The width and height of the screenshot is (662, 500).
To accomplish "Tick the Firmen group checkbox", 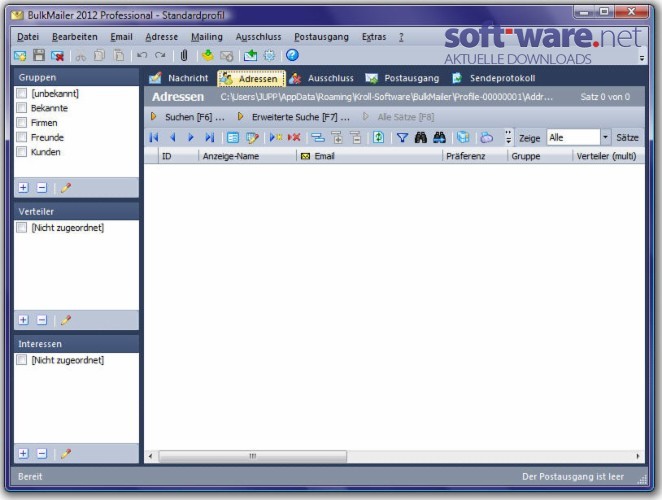I will click(x=22, y=122).
